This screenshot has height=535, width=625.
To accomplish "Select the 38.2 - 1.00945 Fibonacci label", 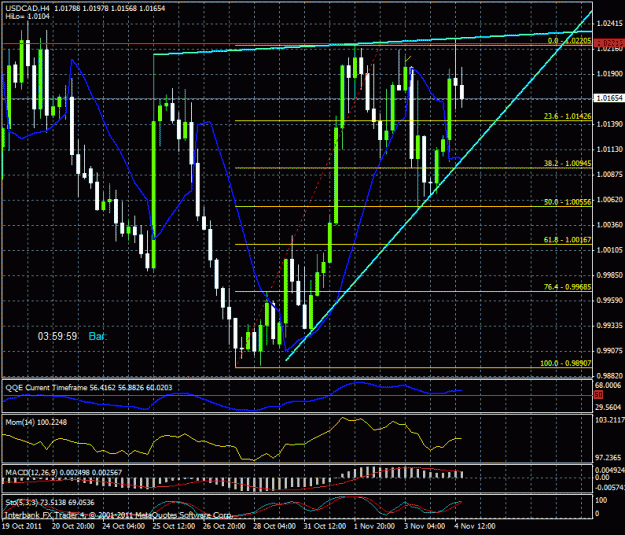I will coord(568,163).
